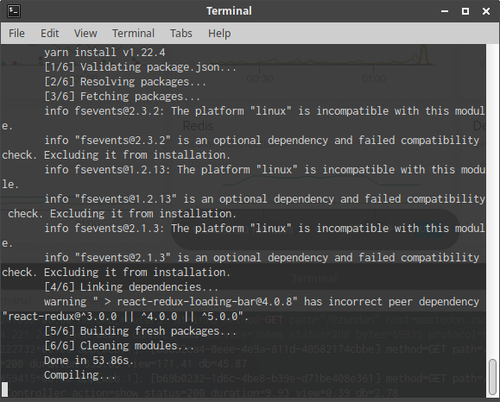Click the vertical scrollbar thumb
The width and height of the screenshot is (500, 402).
(492, 377)
